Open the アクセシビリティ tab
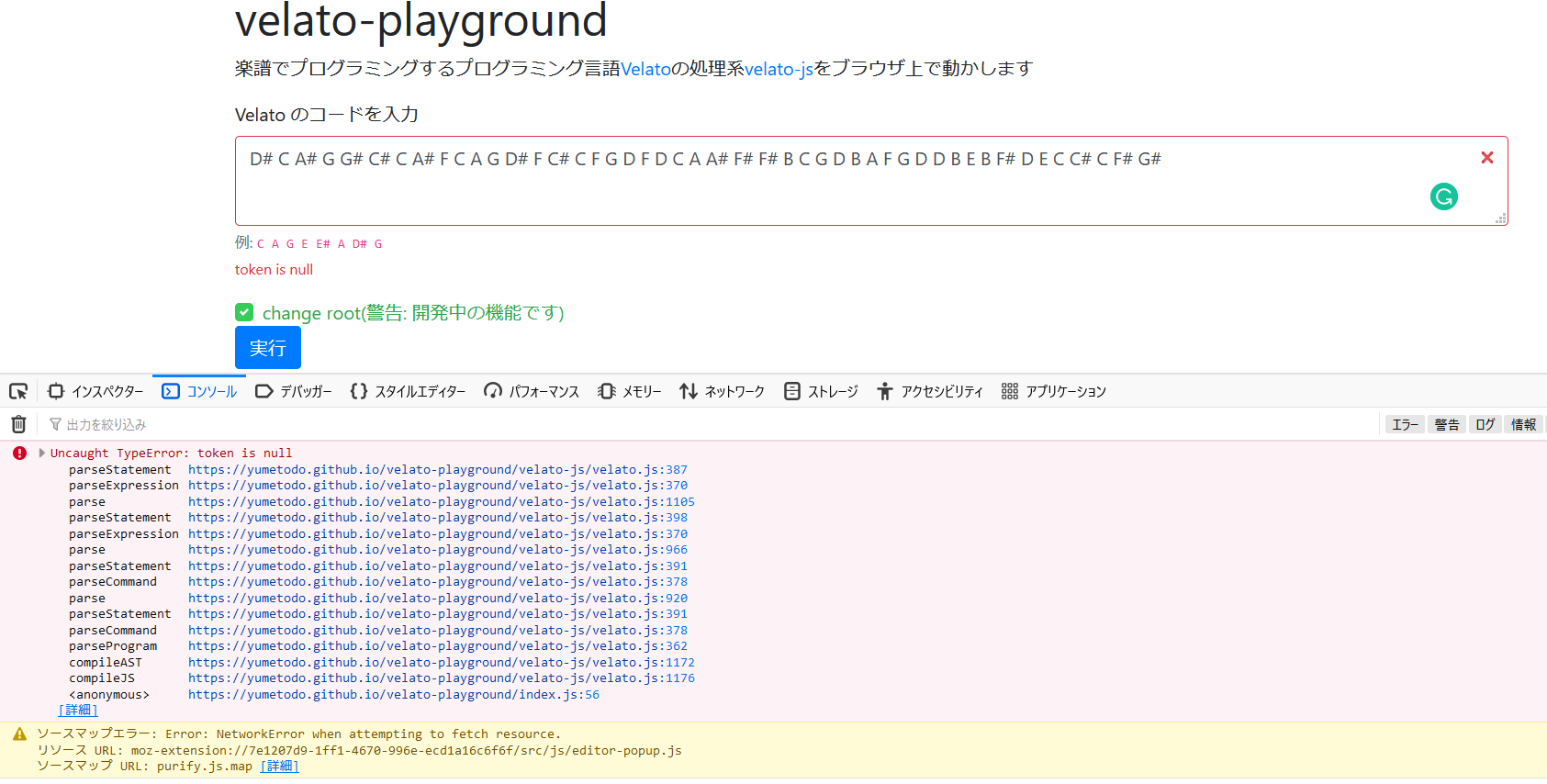 930,392
